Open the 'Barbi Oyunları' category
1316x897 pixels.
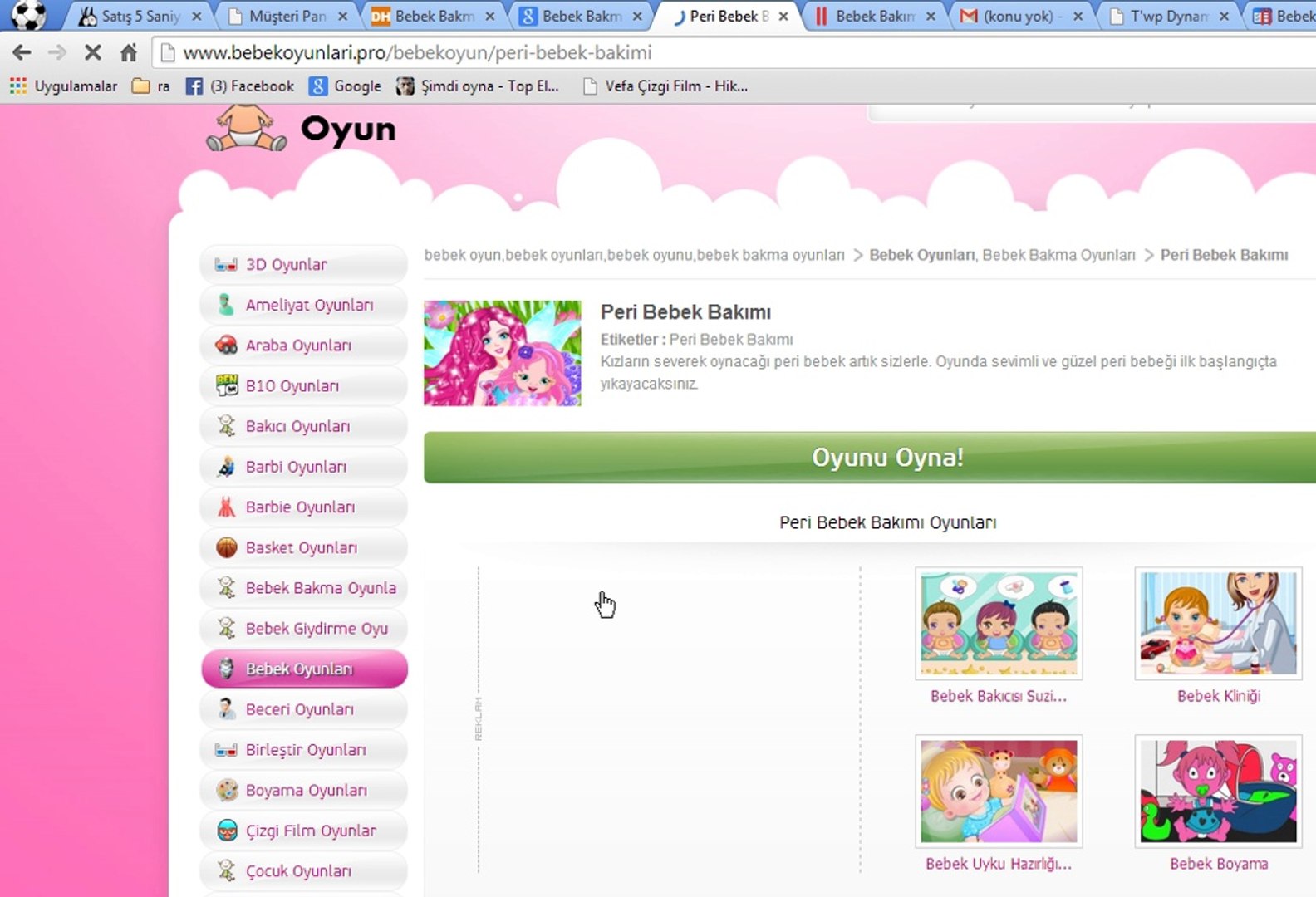pyautogui.click(x=304, y=467)
